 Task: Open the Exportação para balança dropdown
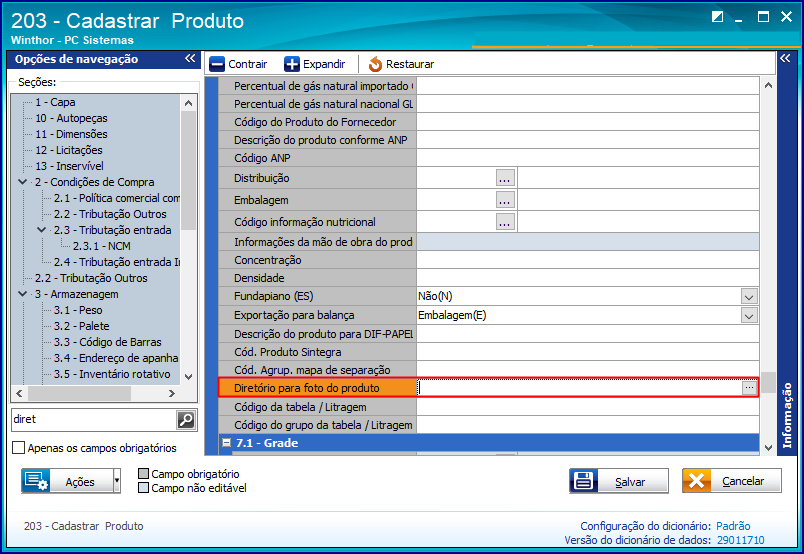pyautogui.click(x=749, y=315)
